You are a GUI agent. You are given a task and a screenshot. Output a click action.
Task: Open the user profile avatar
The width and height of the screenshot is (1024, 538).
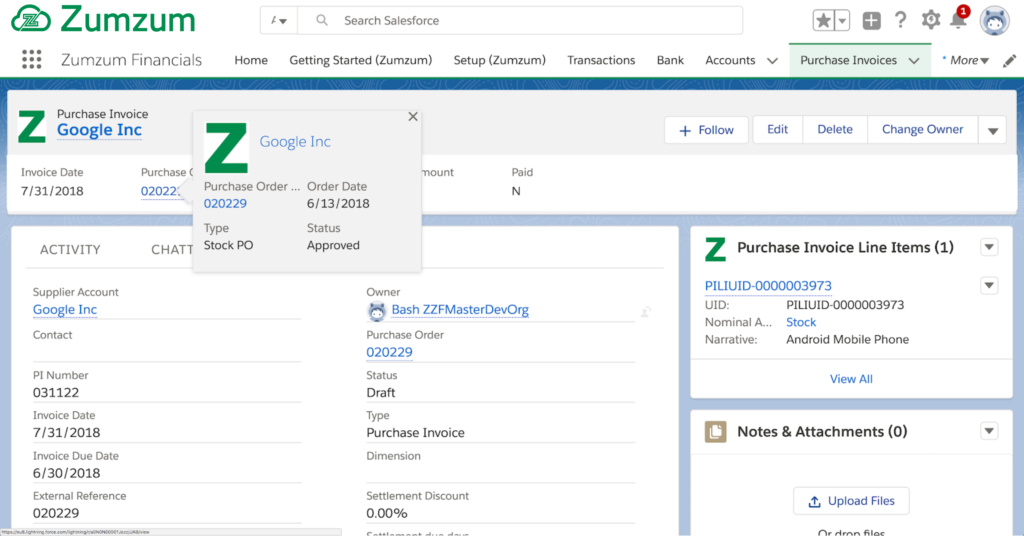(995, 21)
